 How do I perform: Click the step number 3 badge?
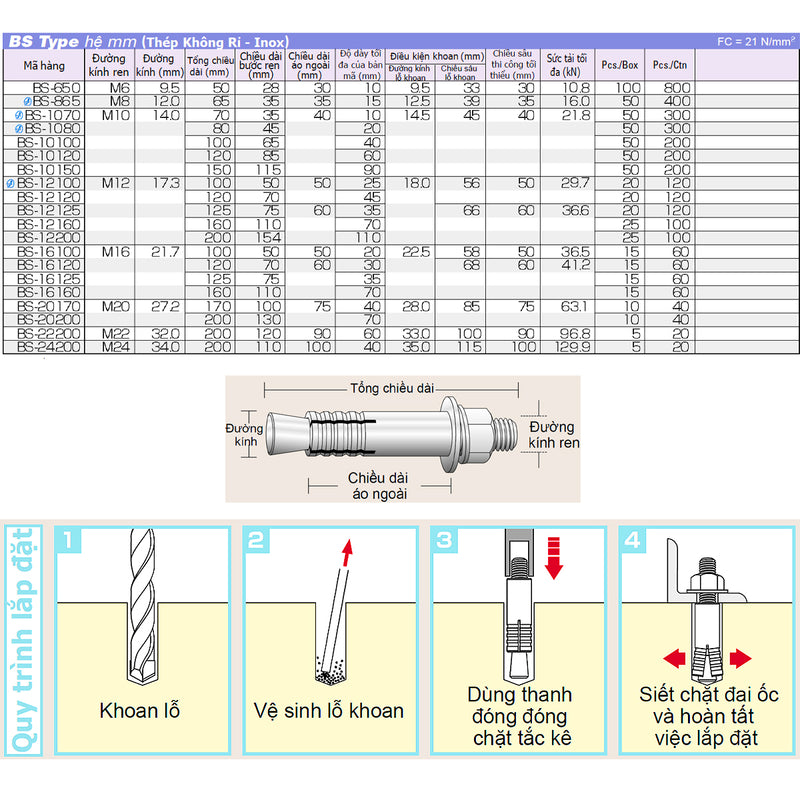[443, 541]
